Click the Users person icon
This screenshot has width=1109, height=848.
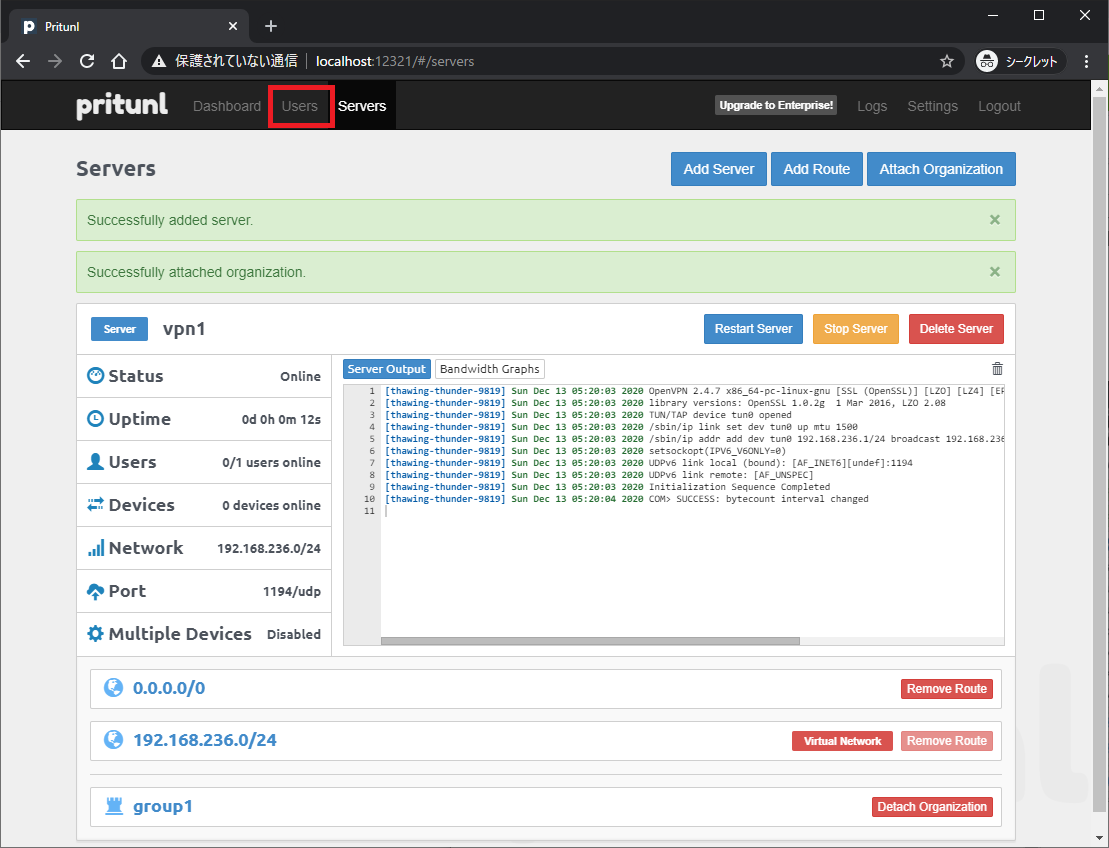pos(95,462)
